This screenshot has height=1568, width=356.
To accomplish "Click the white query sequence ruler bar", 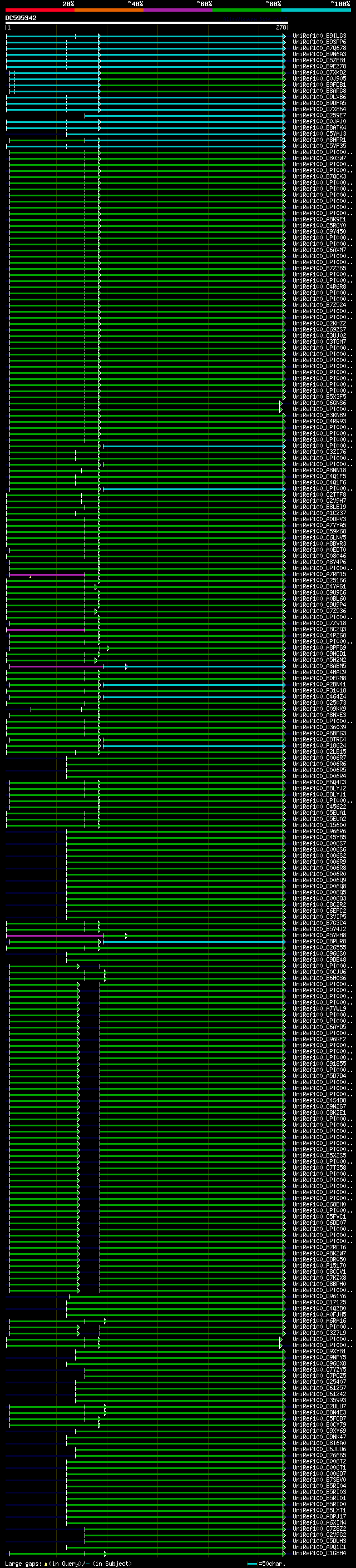I will (x=147, y=23).
